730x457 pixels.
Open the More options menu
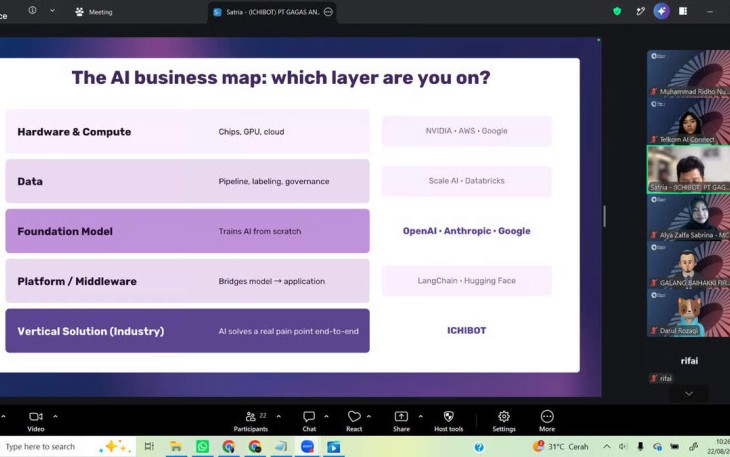coord(547,421)
